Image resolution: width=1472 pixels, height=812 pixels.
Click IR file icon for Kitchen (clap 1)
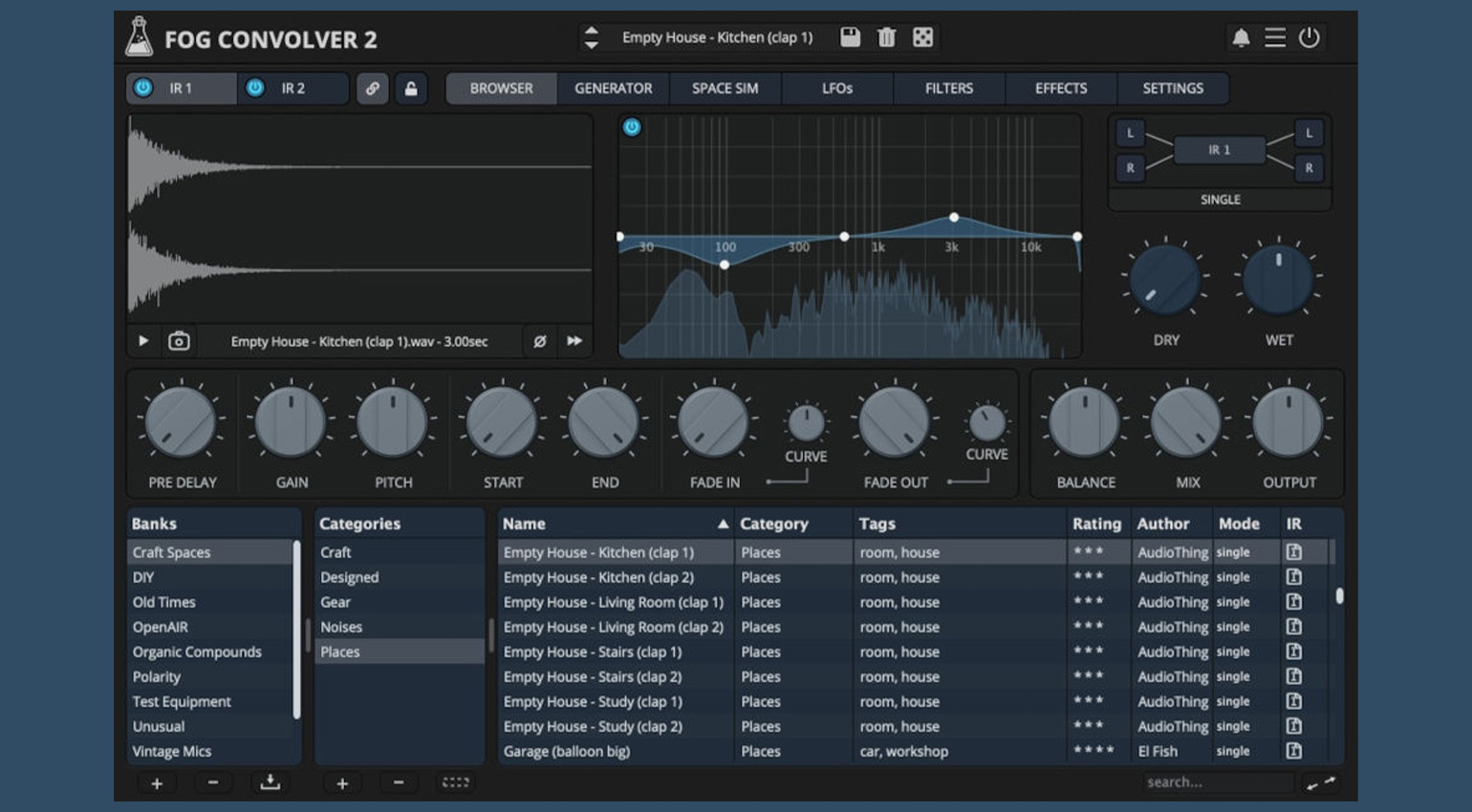coord(1293,552)
